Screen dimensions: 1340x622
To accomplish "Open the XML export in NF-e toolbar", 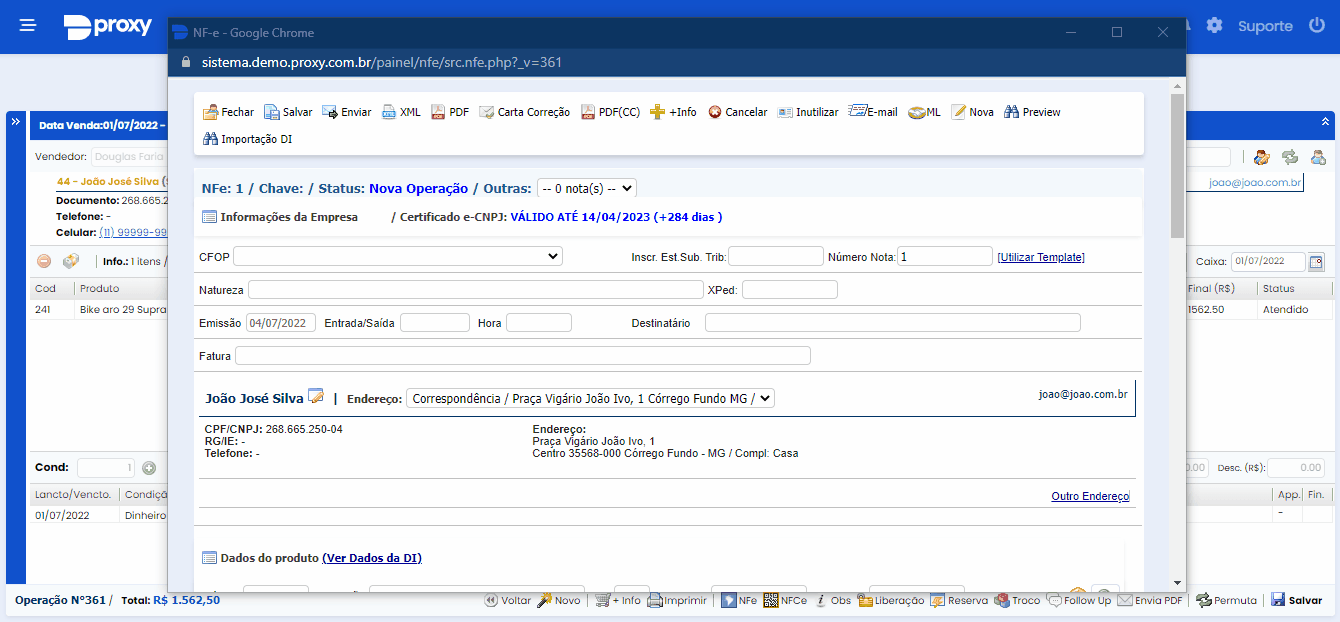I will click(x=401, y=112).
